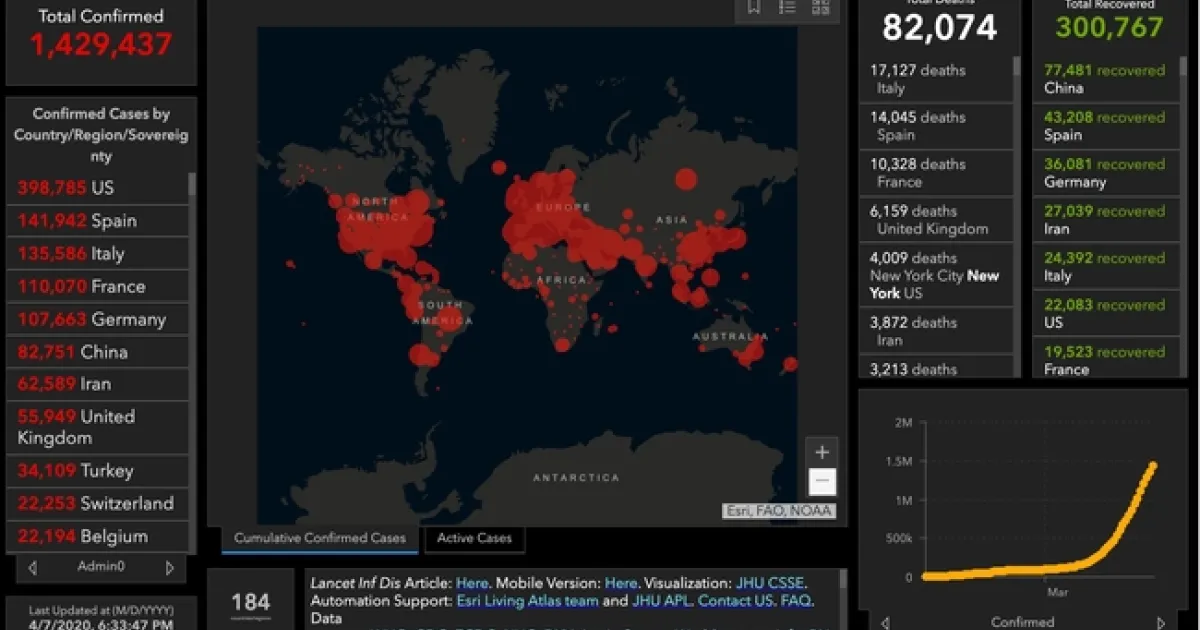Open the basemap gallery grid icon
The width and height of the screenshot is (1200, 630).
click(820, 8)
